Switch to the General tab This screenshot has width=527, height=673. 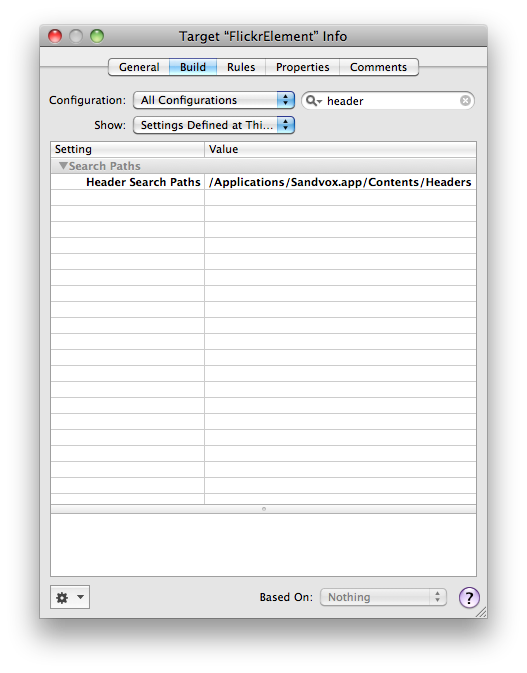139,67
